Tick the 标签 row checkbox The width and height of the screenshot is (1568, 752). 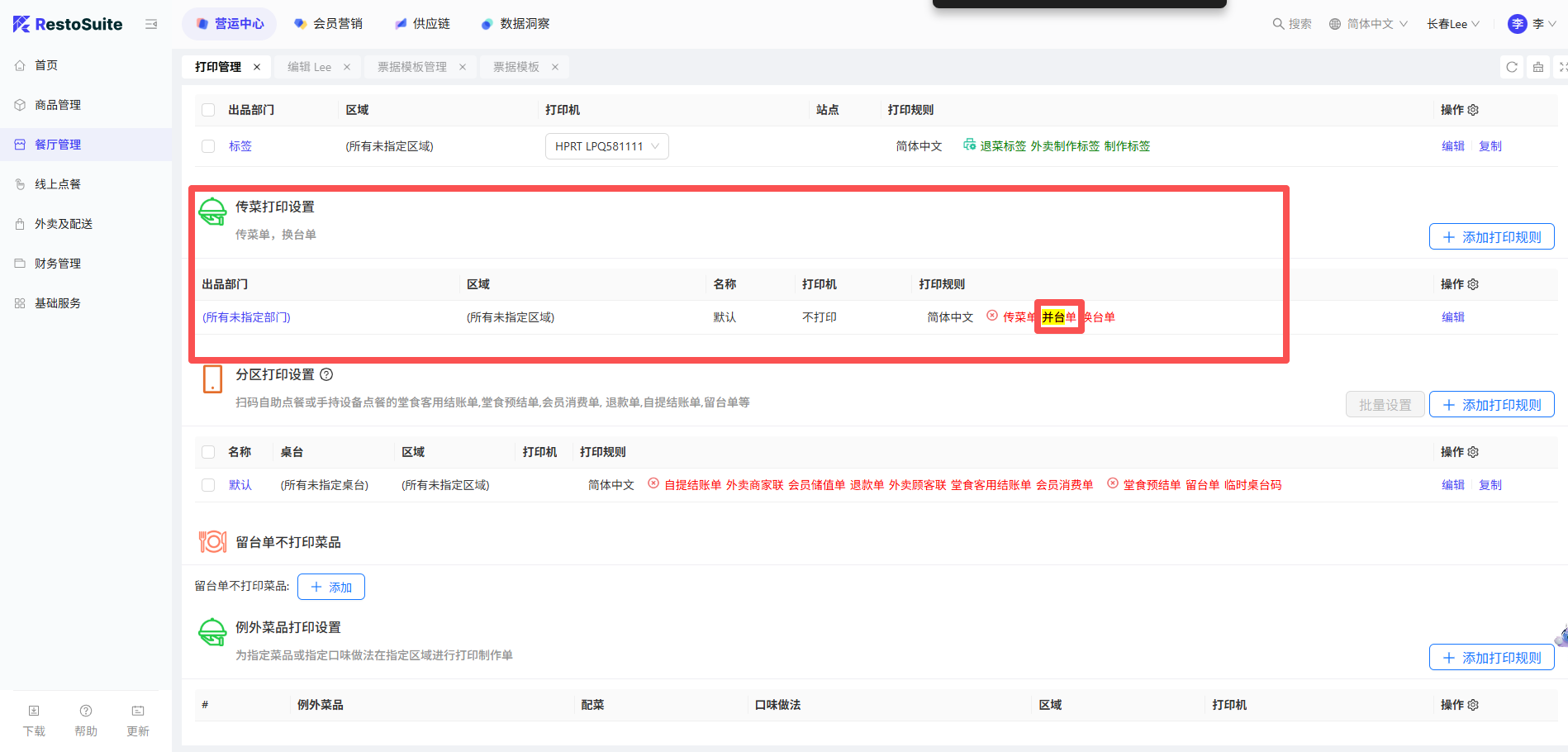(x=208, y=146)
